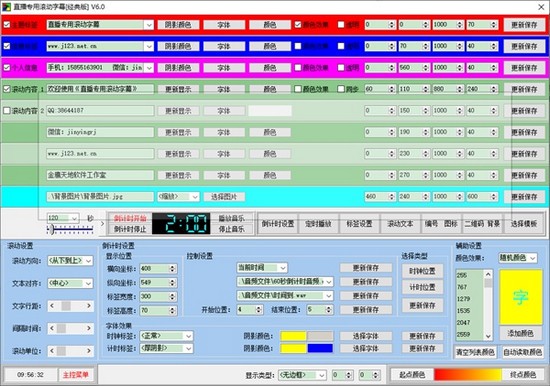The image size is (550, 386).
Task: Open the 颜色效果 随机颜色 dropdown
Action: [533, 258]
